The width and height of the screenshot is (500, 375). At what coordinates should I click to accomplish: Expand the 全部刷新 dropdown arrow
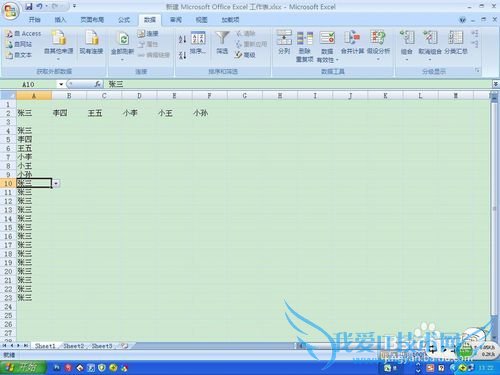click(x=122, y=60)
